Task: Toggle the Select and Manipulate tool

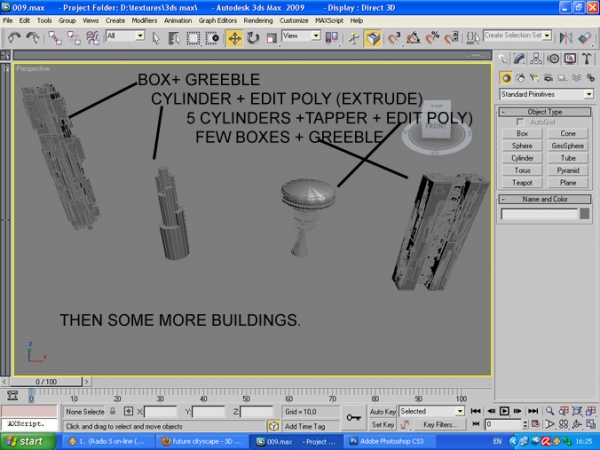Action: click(354, 38)
